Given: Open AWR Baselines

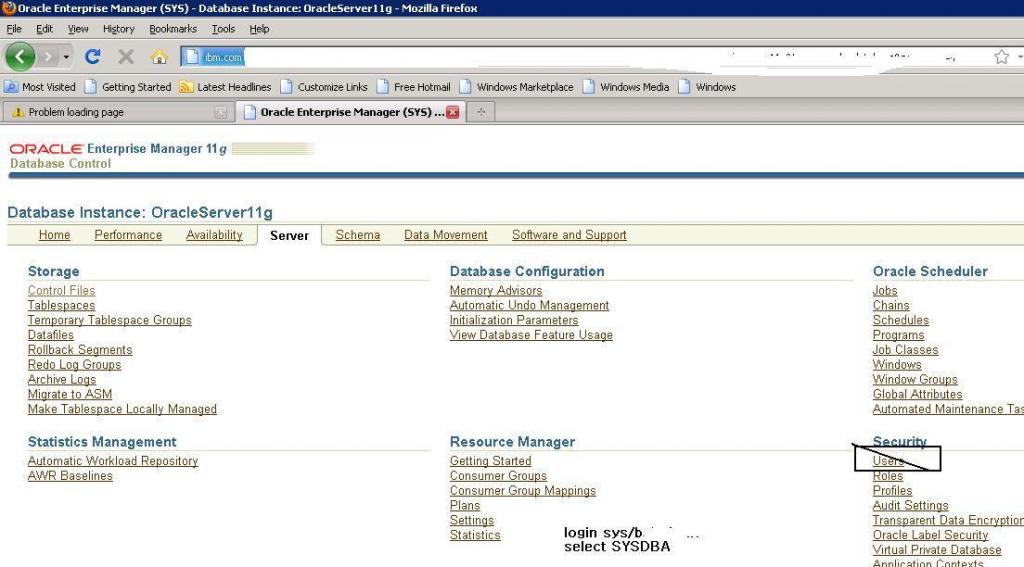Looking at the screenshot, I should (70, 476).
